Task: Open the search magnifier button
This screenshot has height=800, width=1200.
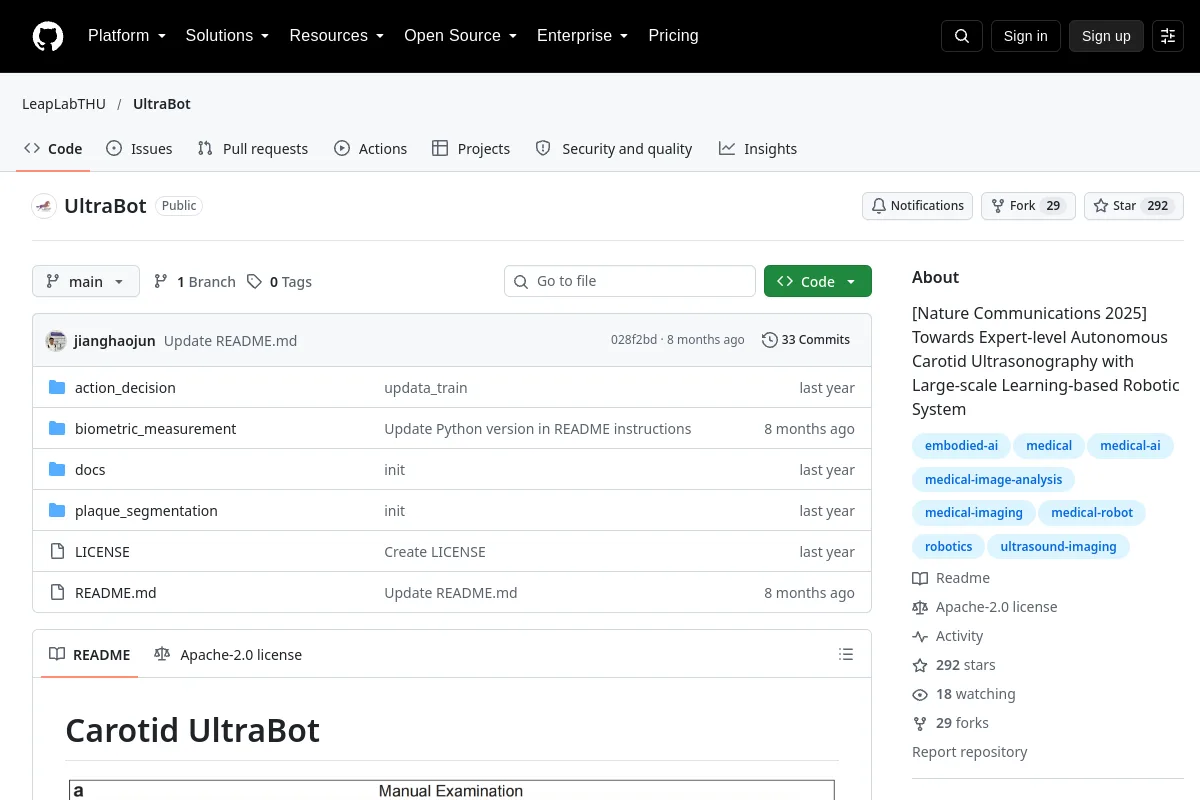Action: click(962, 36)
